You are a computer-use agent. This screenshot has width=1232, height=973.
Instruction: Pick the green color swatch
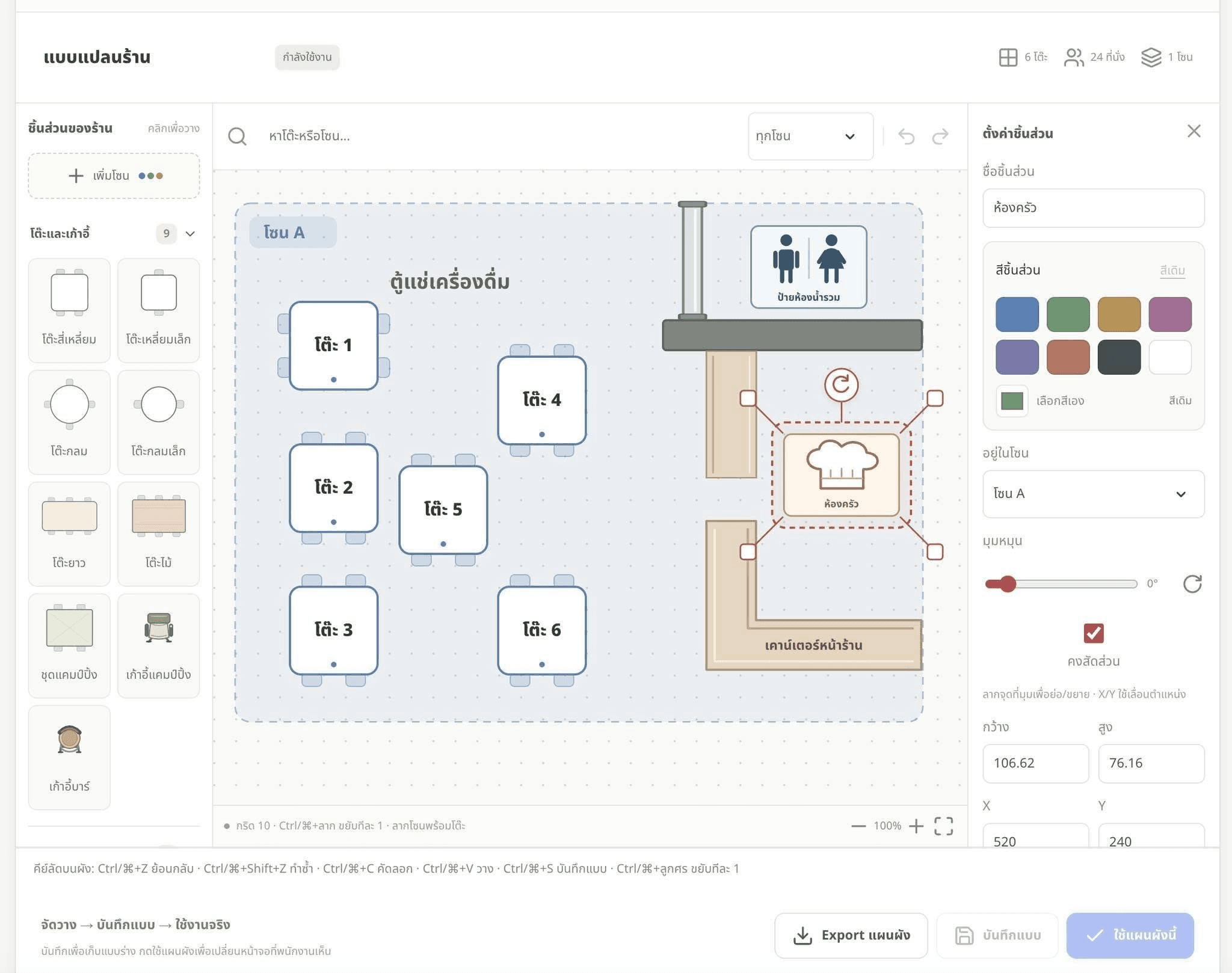1068,314
